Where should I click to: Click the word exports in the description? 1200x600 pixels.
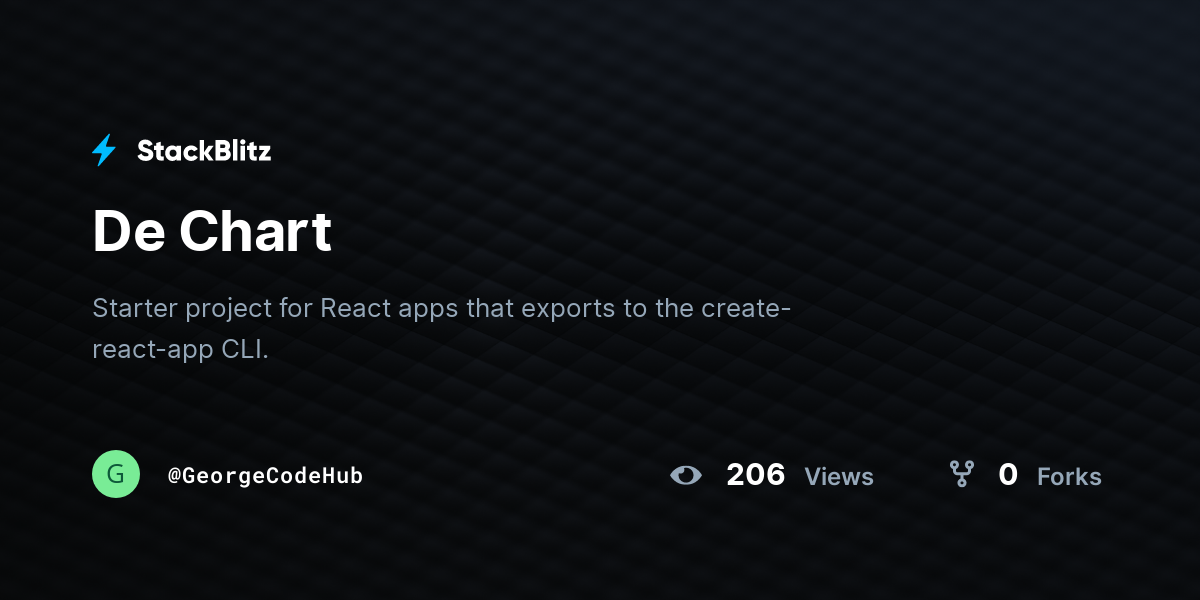pos(568,309)
